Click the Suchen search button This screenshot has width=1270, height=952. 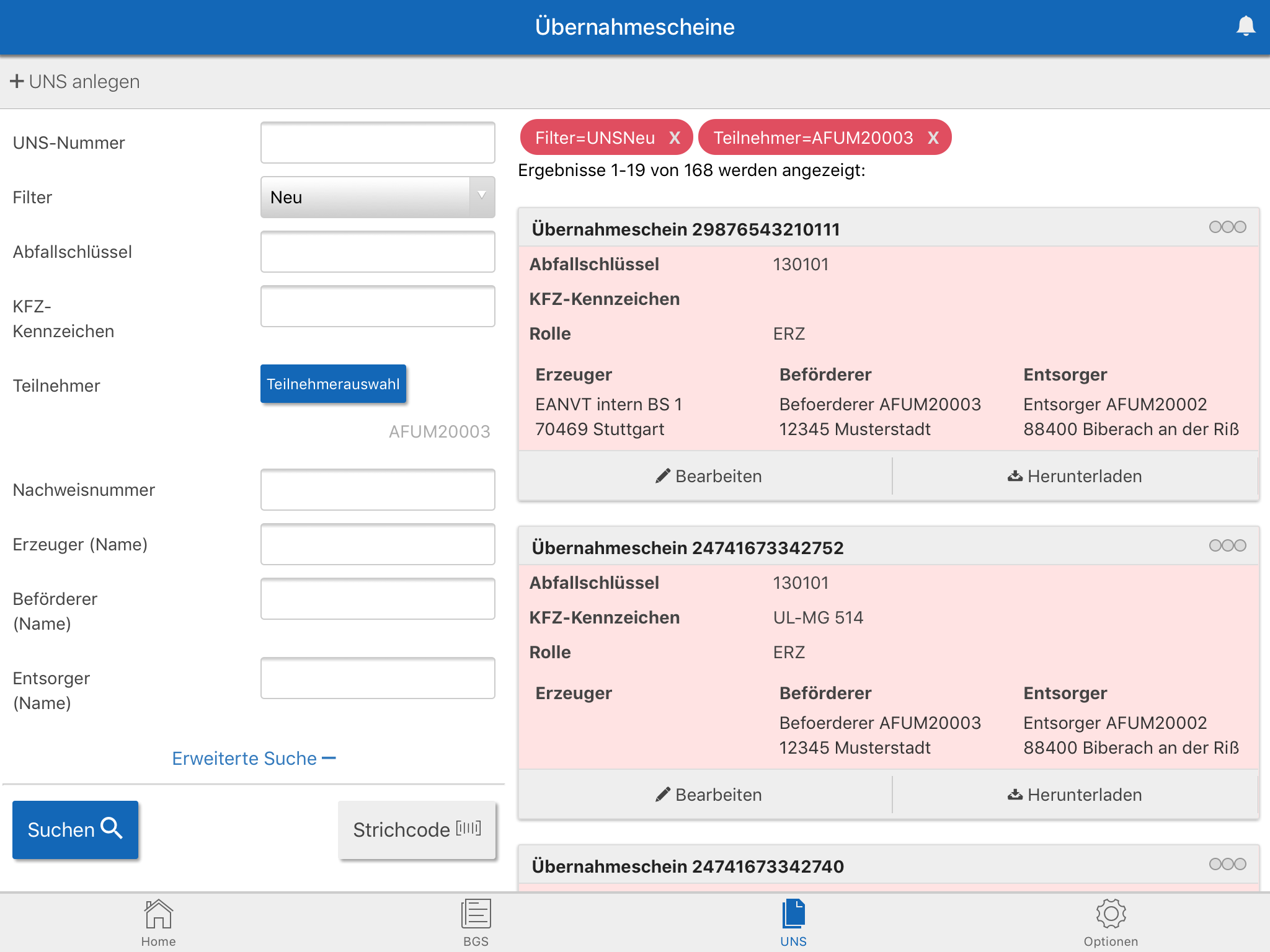point(75,829)
